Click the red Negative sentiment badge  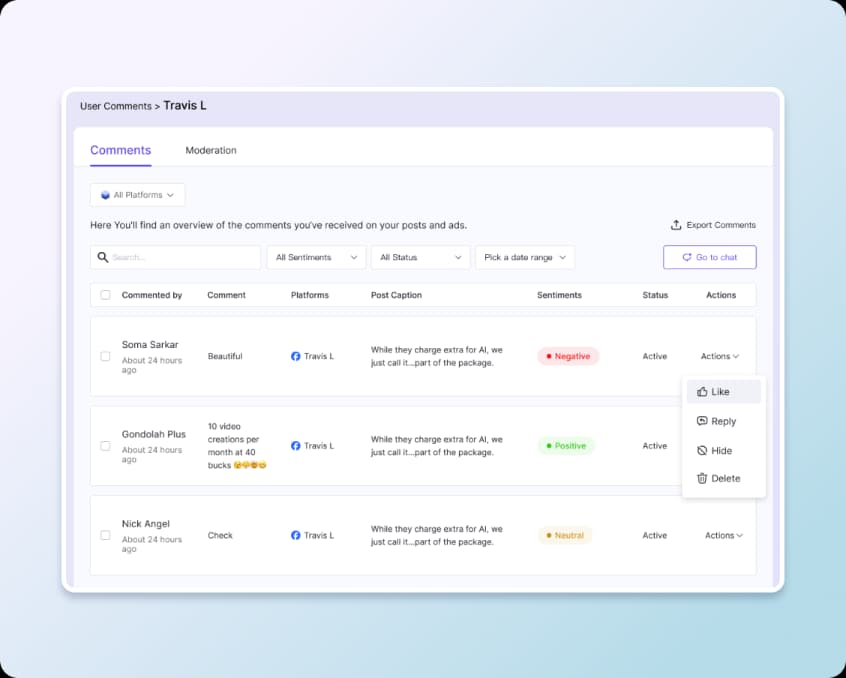[x=568, y=356]
